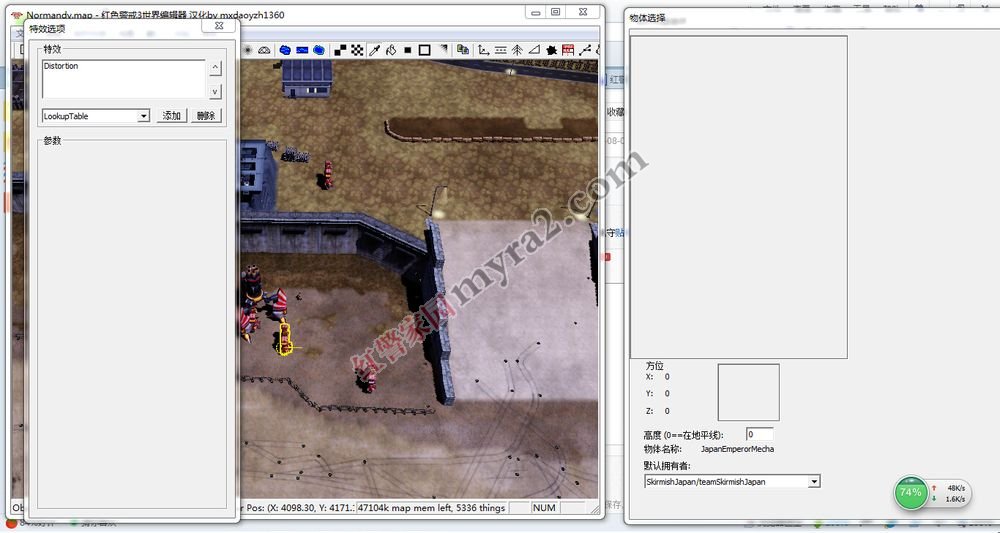
Task: Click the map memory left status text
Action: tap(432, 508)
